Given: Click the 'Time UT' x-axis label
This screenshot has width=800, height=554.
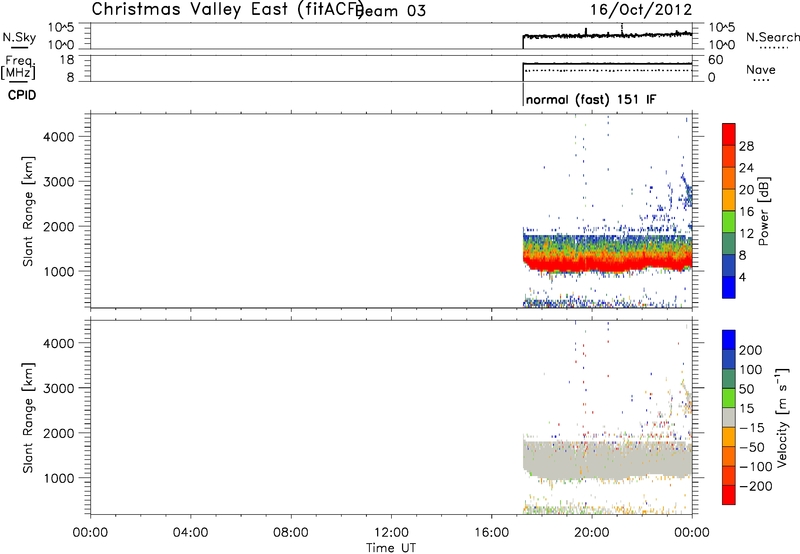Looking at the screenshot, I should pos(391,547).
